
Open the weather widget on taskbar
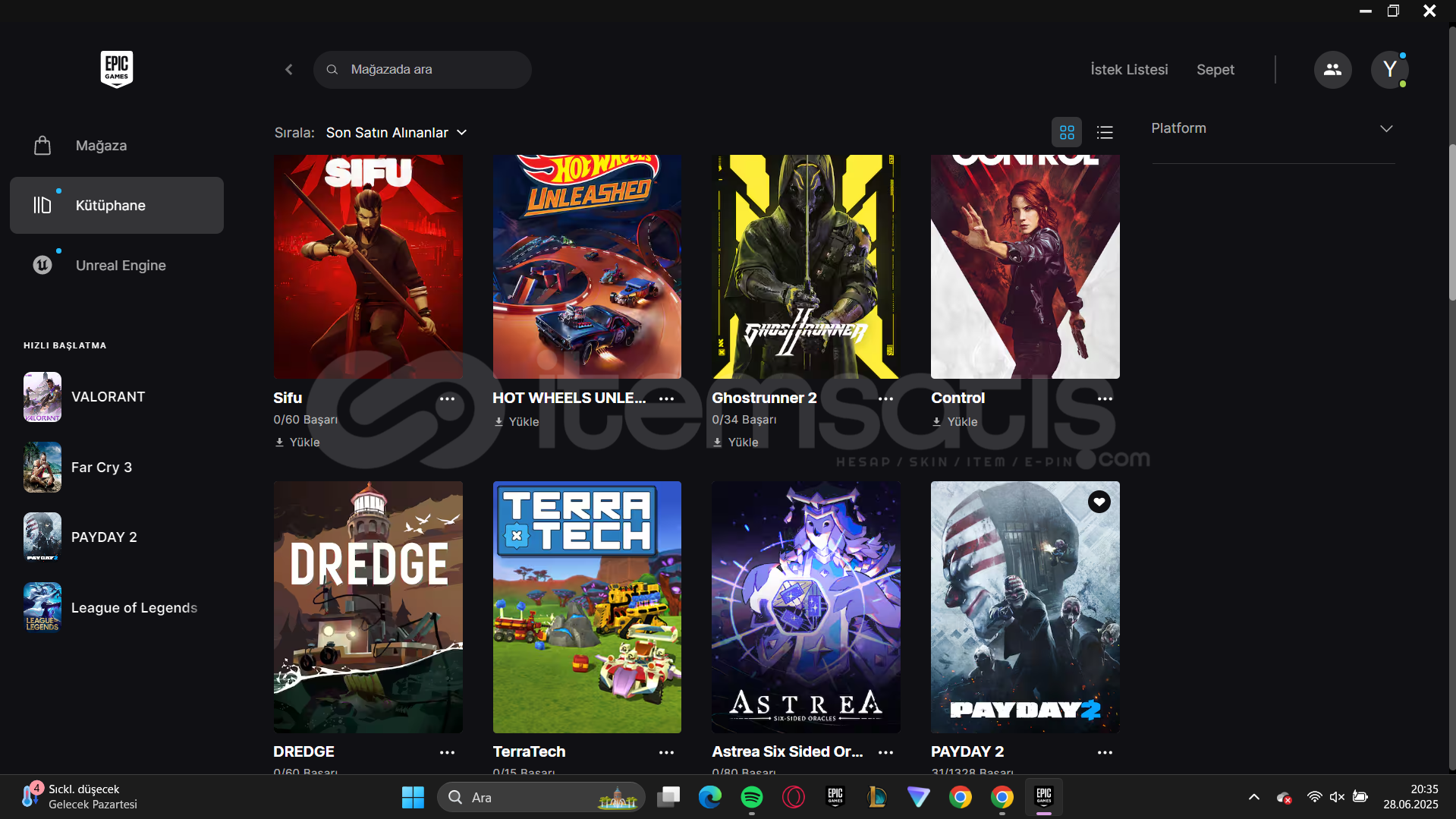point(80,798)
